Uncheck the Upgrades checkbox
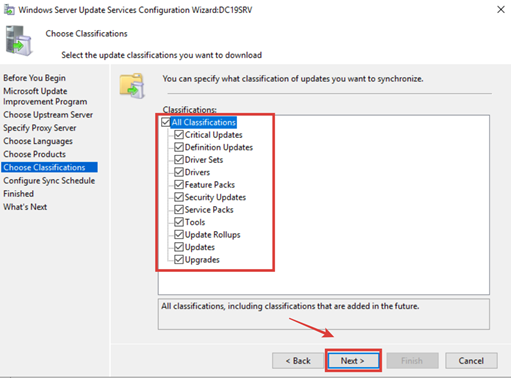 tap(179, 260)
